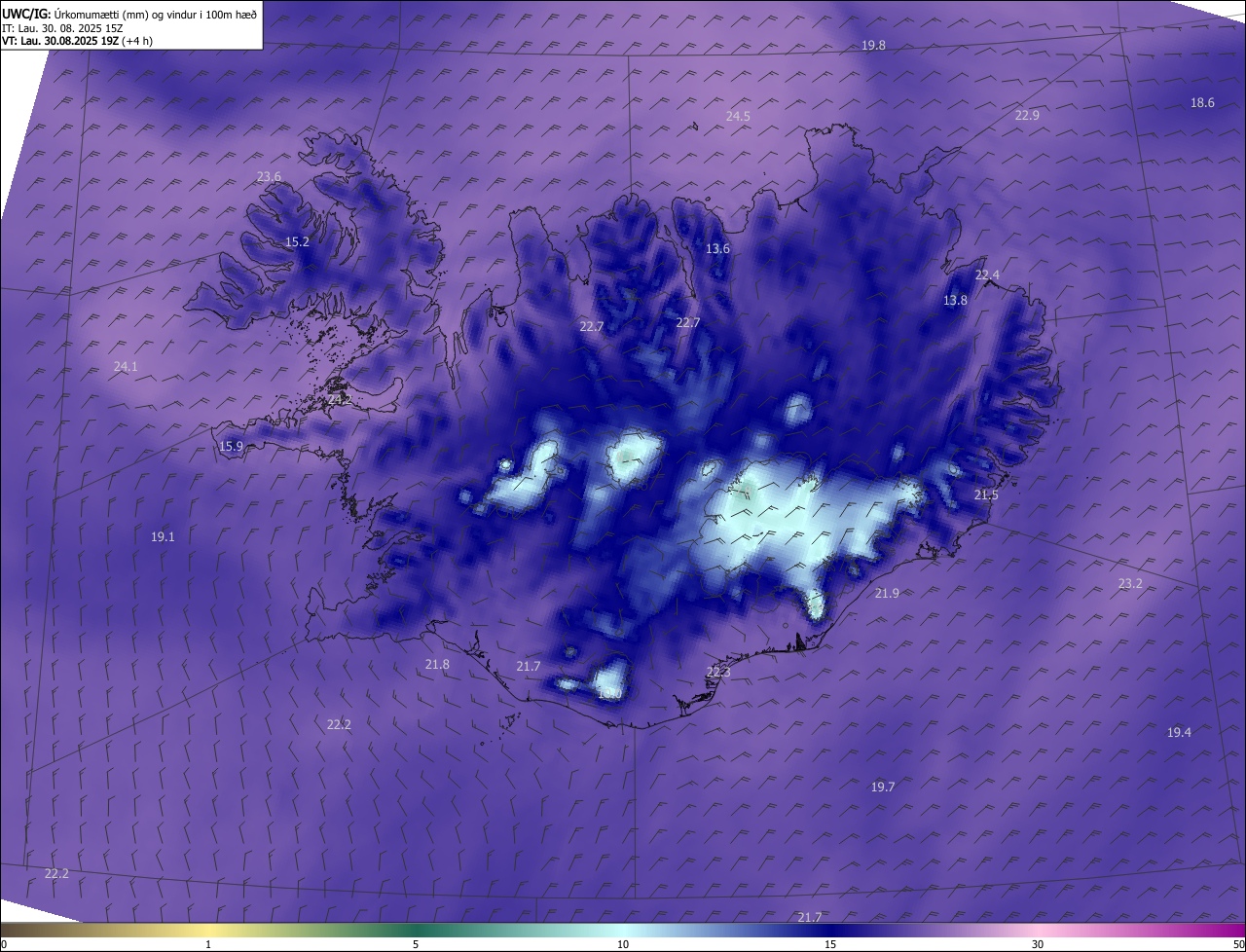Click the title 'Úrkomumætti (mm) og vindur í 100m hæð'
The height and width of the screenshot is (952, 1246).
(x=156, y=14)
